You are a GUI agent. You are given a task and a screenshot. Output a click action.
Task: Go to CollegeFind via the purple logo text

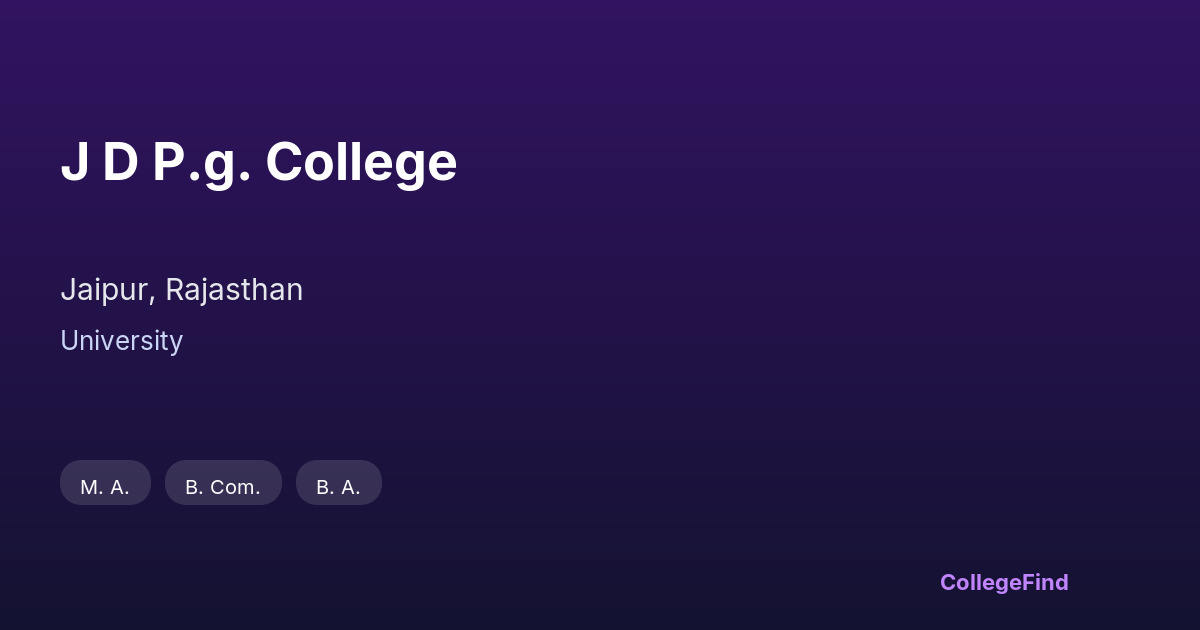click(x=1003, y=582)
